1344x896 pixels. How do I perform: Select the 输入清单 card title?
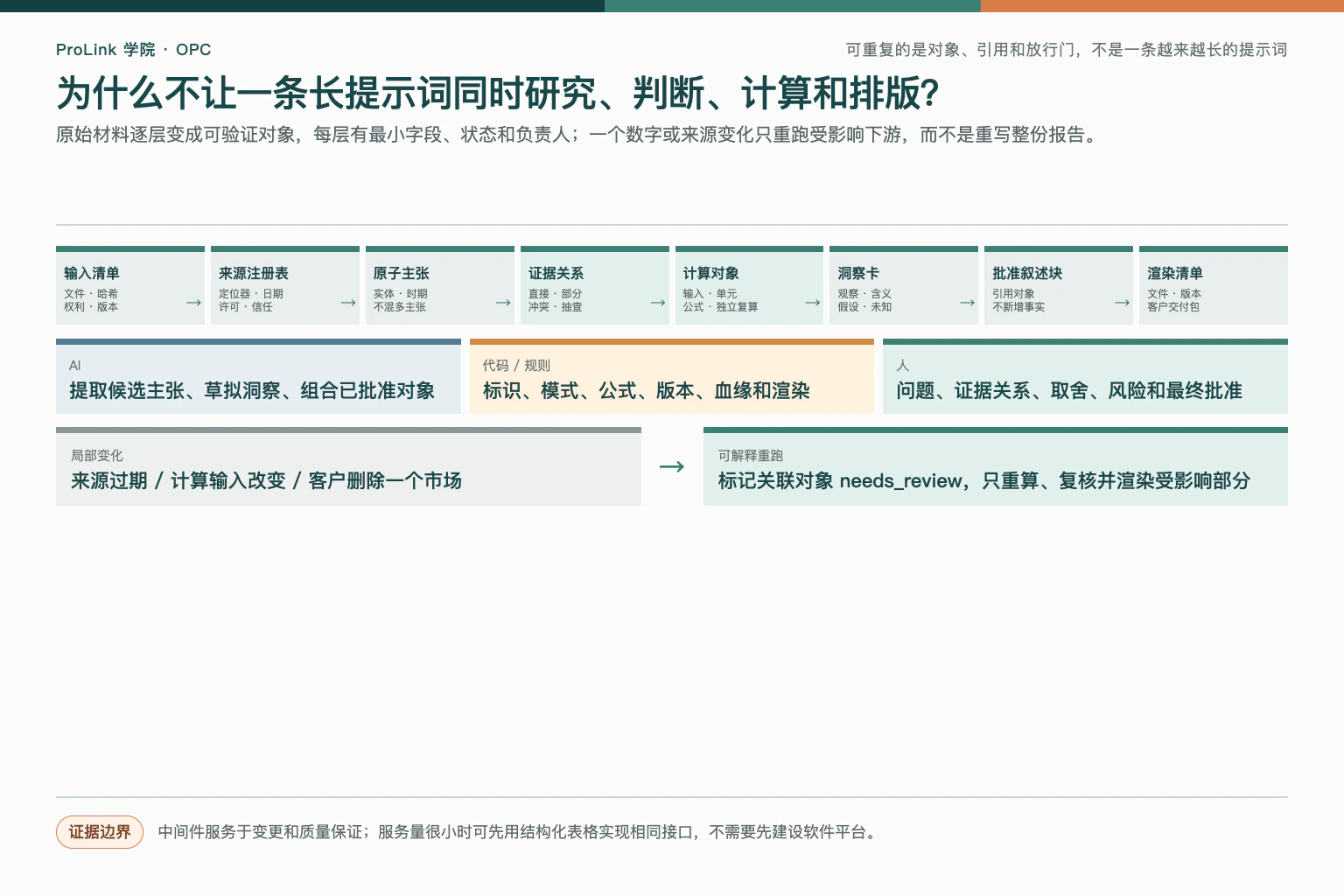pos(92,274)
